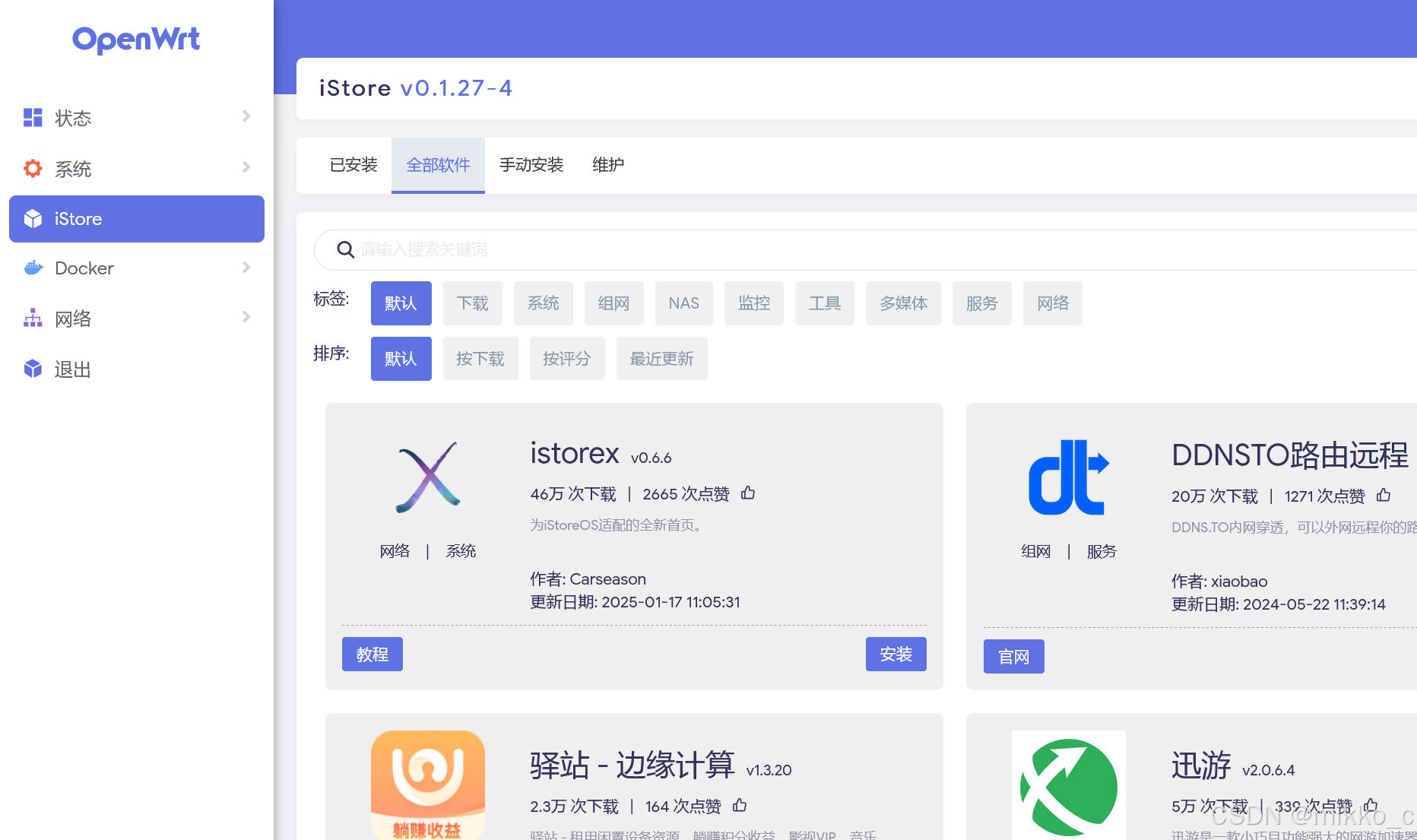1417x840 pixels.
Task: Open the Docker sidebar menu
Action: coord(137,268)
